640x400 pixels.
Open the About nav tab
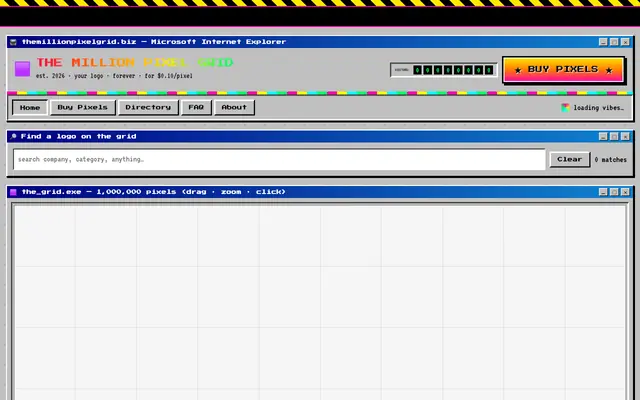click(x=234, y=107)
